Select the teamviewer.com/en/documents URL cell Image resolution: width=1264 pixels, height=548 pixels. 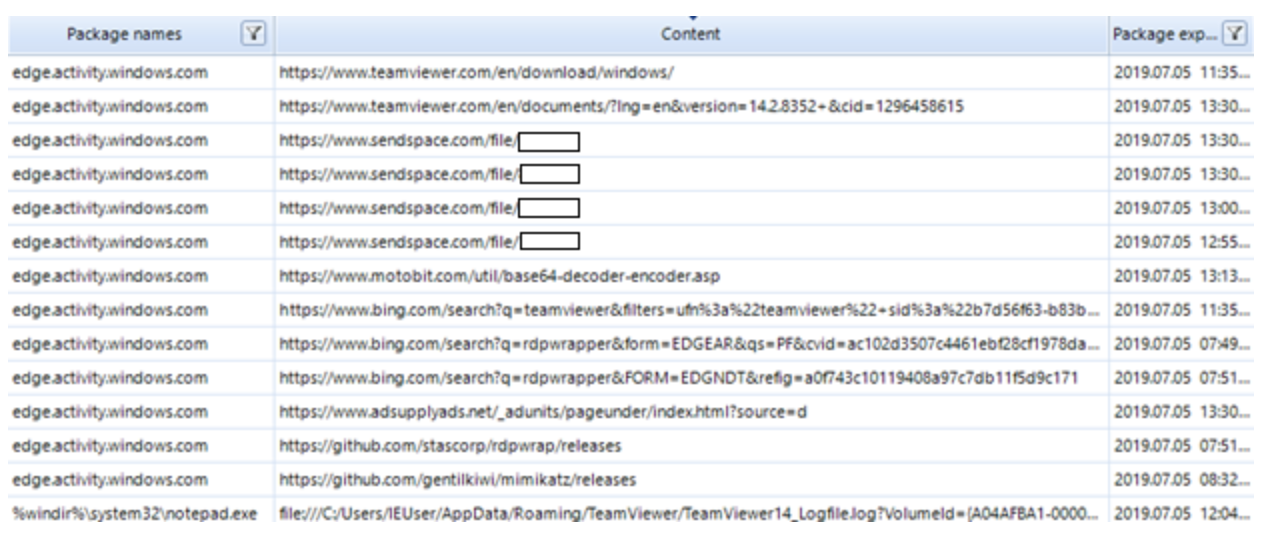click(x=691, y=106)
